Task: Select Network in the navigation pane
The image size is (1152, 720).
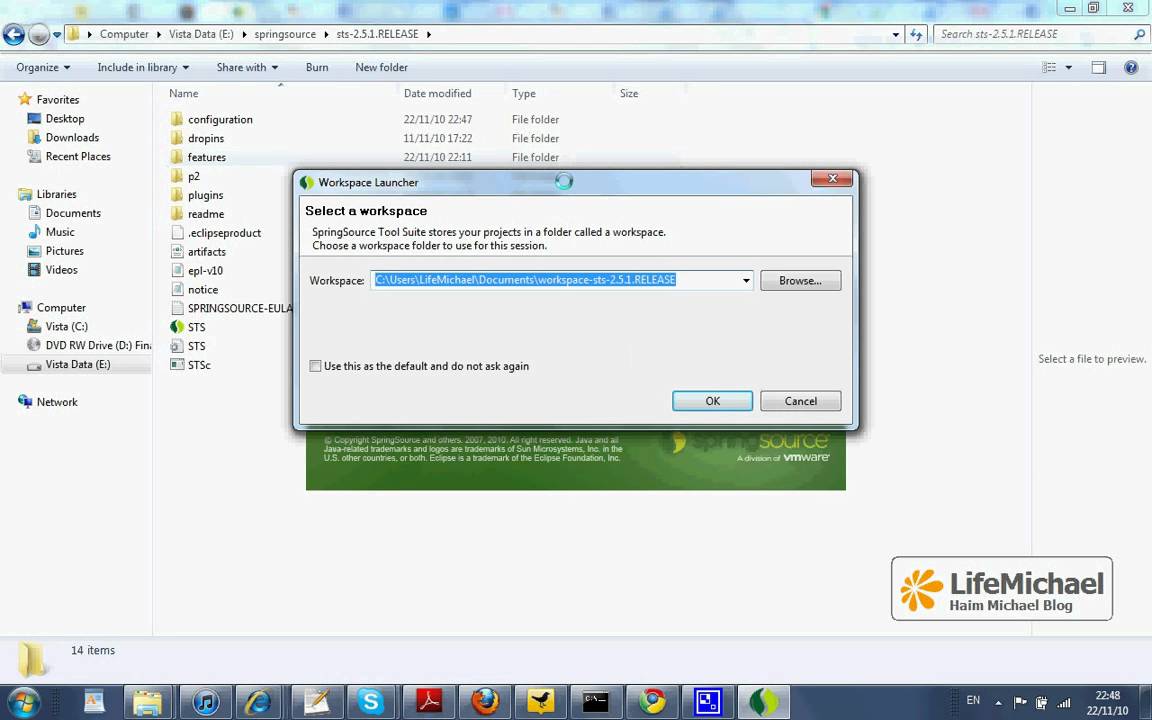Action: click(x=57, y=402)
